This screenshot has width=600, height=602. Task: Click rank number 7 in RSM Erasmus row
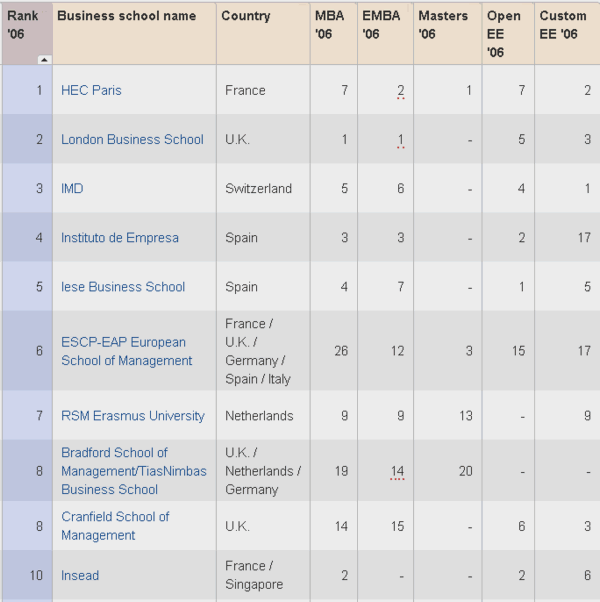pyautogui.click(x=40, y=416)
